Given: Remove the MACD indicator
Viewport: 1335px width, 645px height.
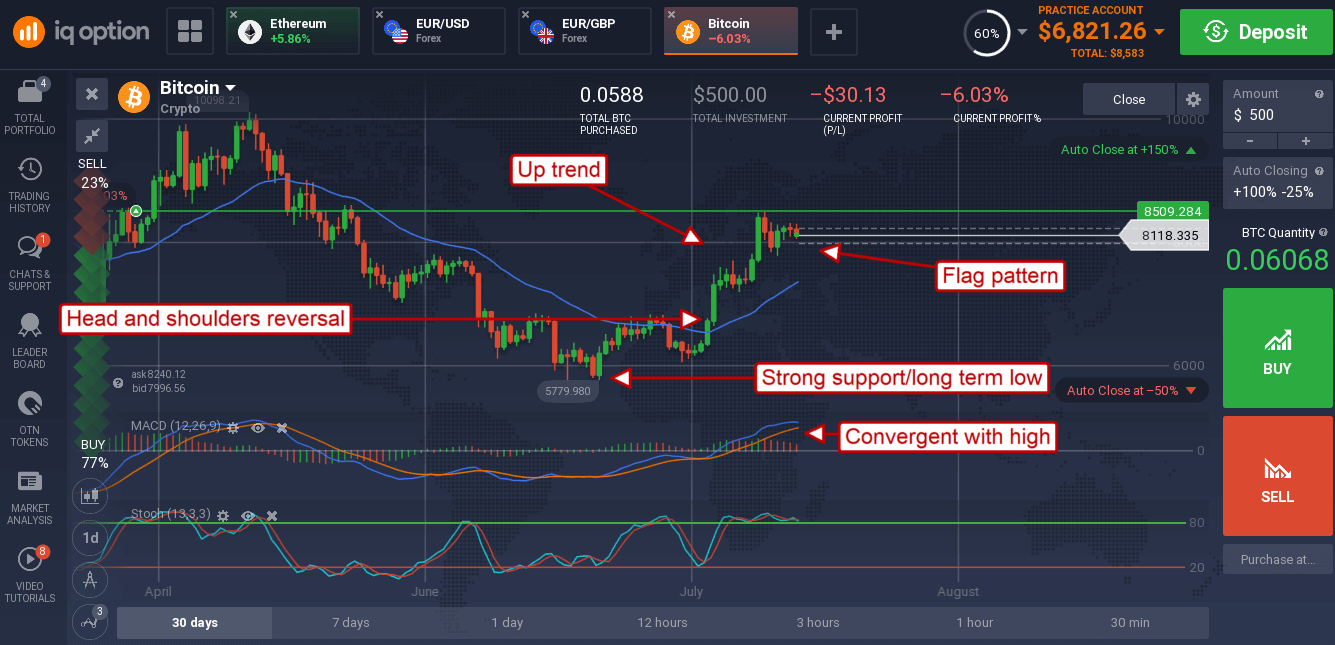Looking at the screenshot, I should pos(282,427).
